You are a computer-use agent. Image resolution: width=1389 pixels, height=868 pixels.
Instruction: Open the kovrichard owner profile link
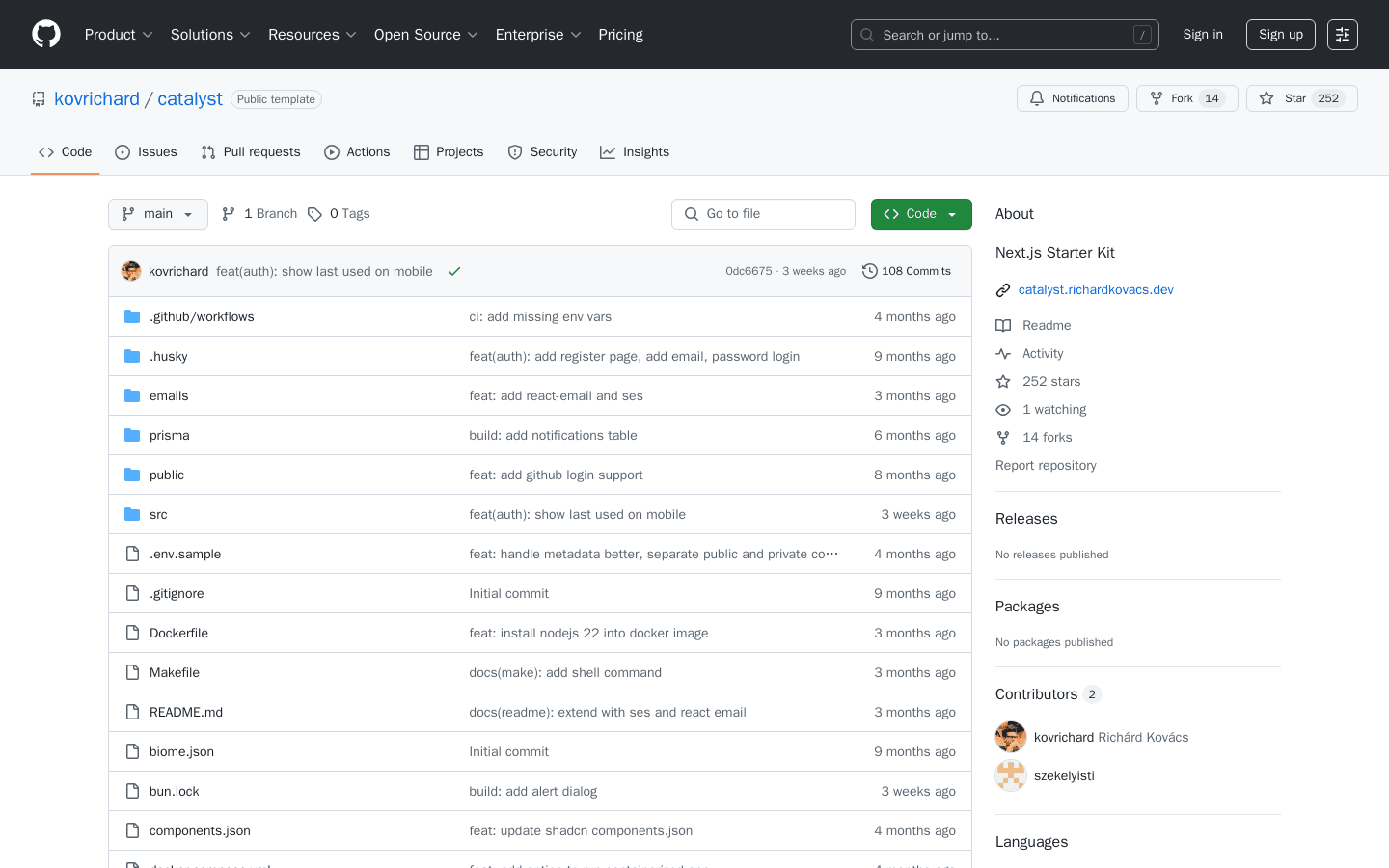coord(96,99)
